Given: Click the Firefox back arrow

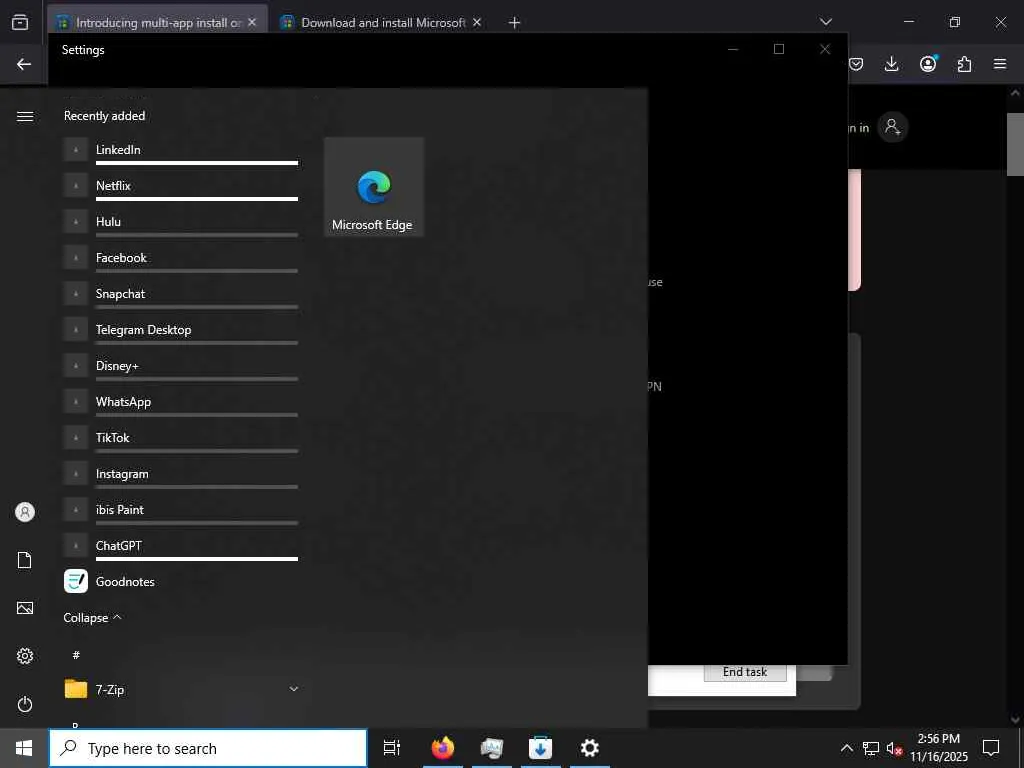Looking at the screenshot, I should 24,64.
